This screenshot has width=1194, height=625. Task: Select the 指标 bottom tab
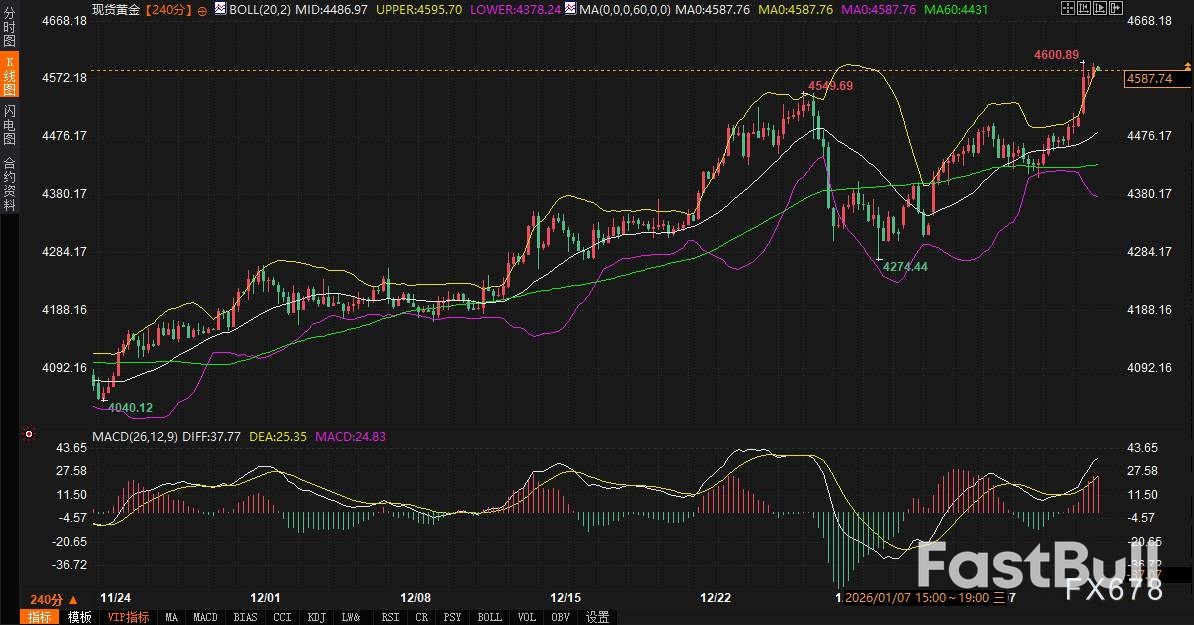[x=40, y=617]
